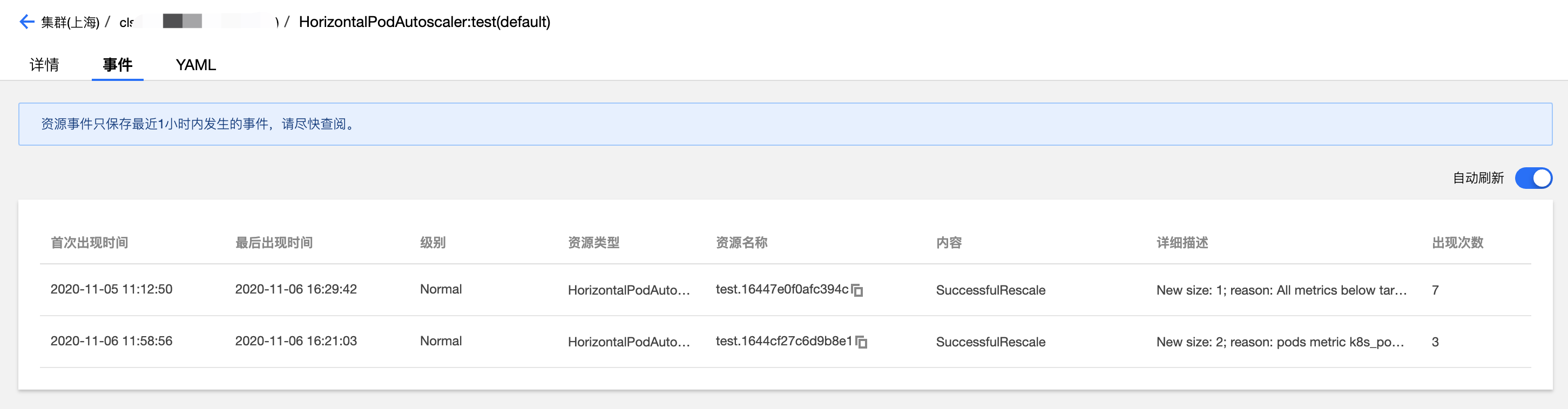The image size is (1568, 409).
Task: Click the back arrow icon
Action: (26, 23)
